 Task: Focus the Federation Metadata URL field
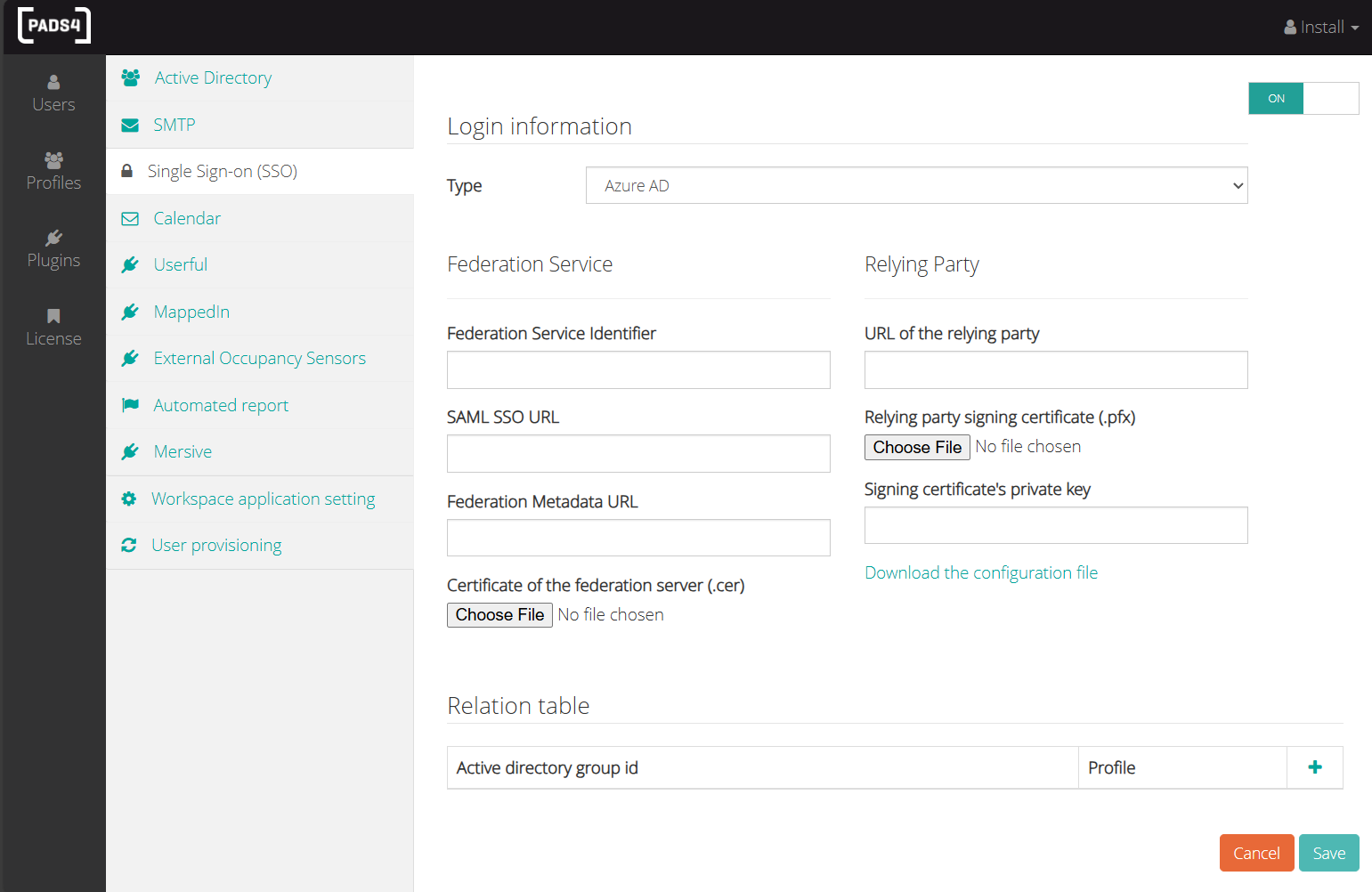tap(638, 538)
